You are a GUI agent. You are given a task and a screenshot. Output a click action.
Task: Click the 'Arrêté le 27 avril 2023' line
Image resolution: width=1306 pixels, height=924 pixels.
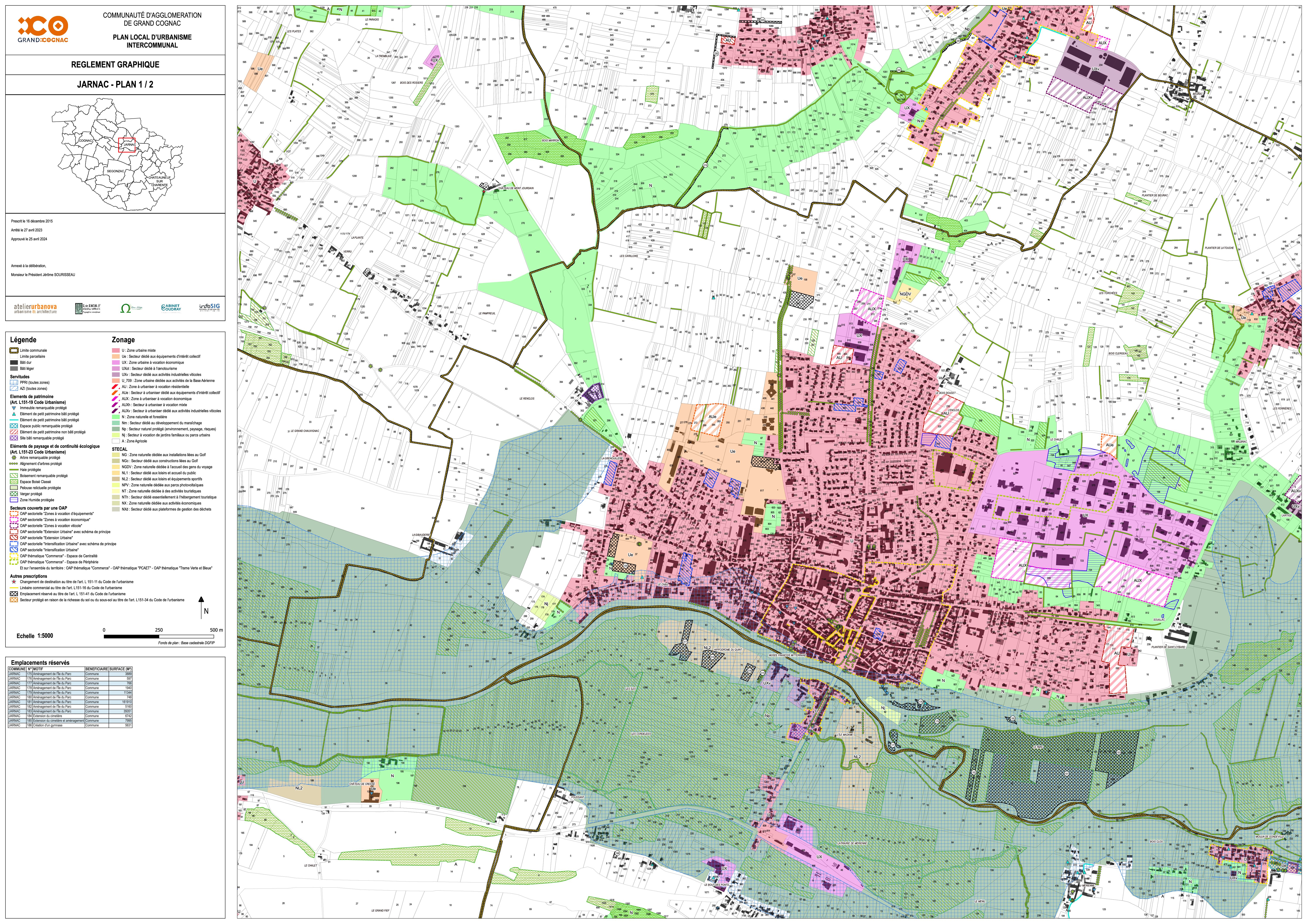(x=27, y=230)
